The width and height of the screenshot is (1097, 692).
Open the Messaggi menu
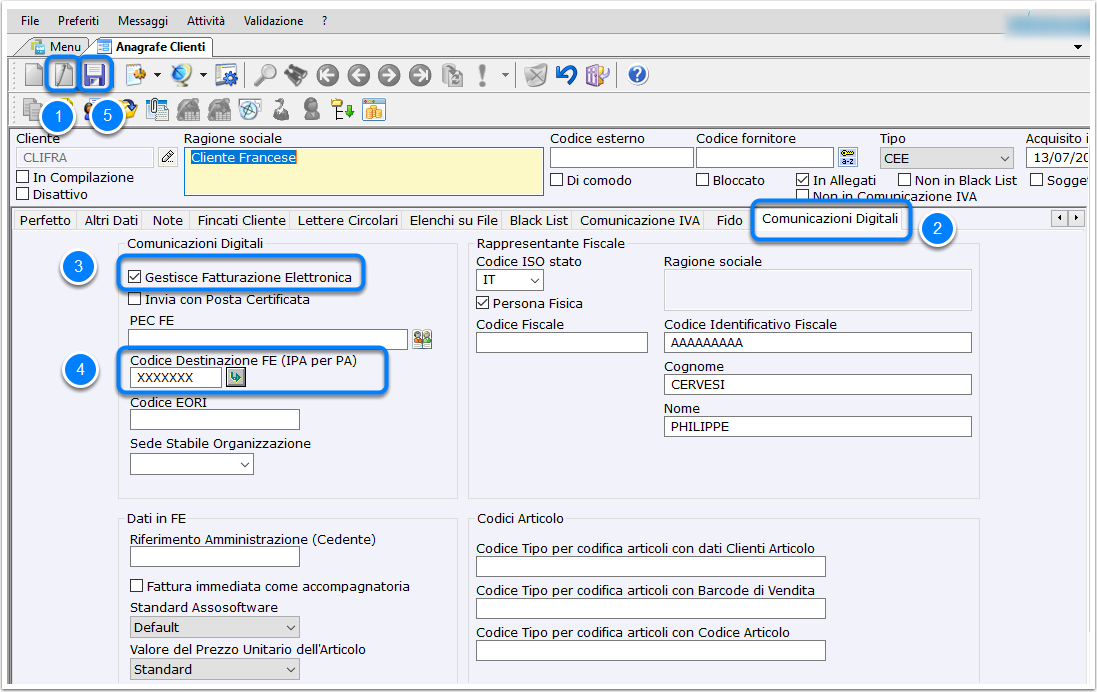pyautogui.click(x=143, y=21)
